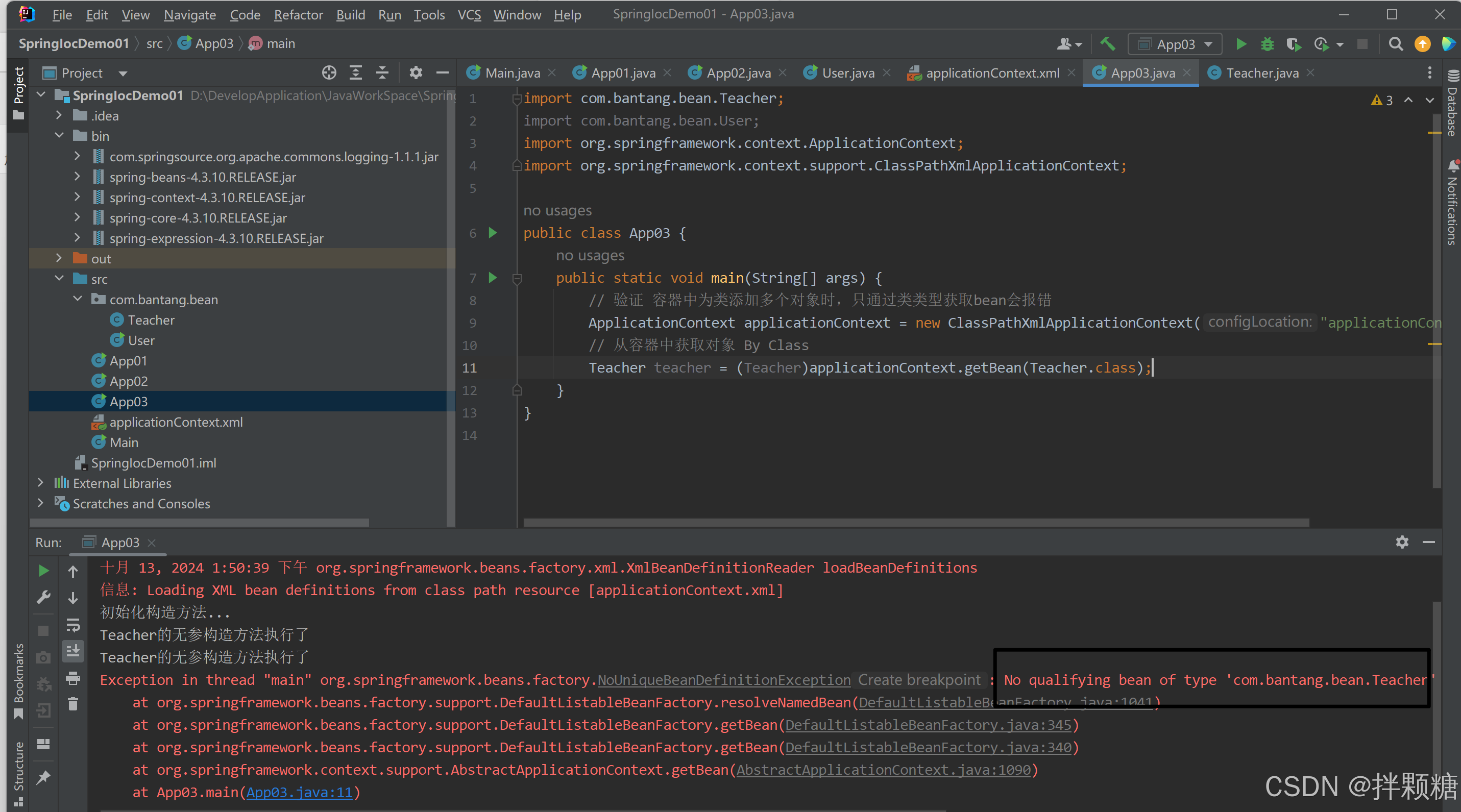Select Teacher class in project tree
The width and height of the screenshot is (1461, 812).
[151, 320]
